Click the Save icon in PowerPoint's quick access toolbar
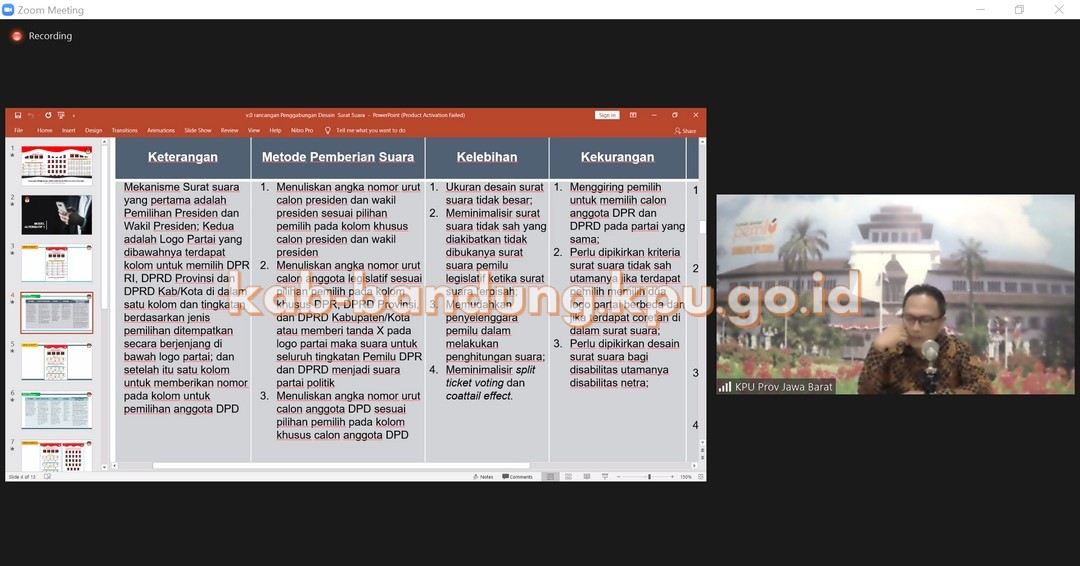 pos(18,115)
